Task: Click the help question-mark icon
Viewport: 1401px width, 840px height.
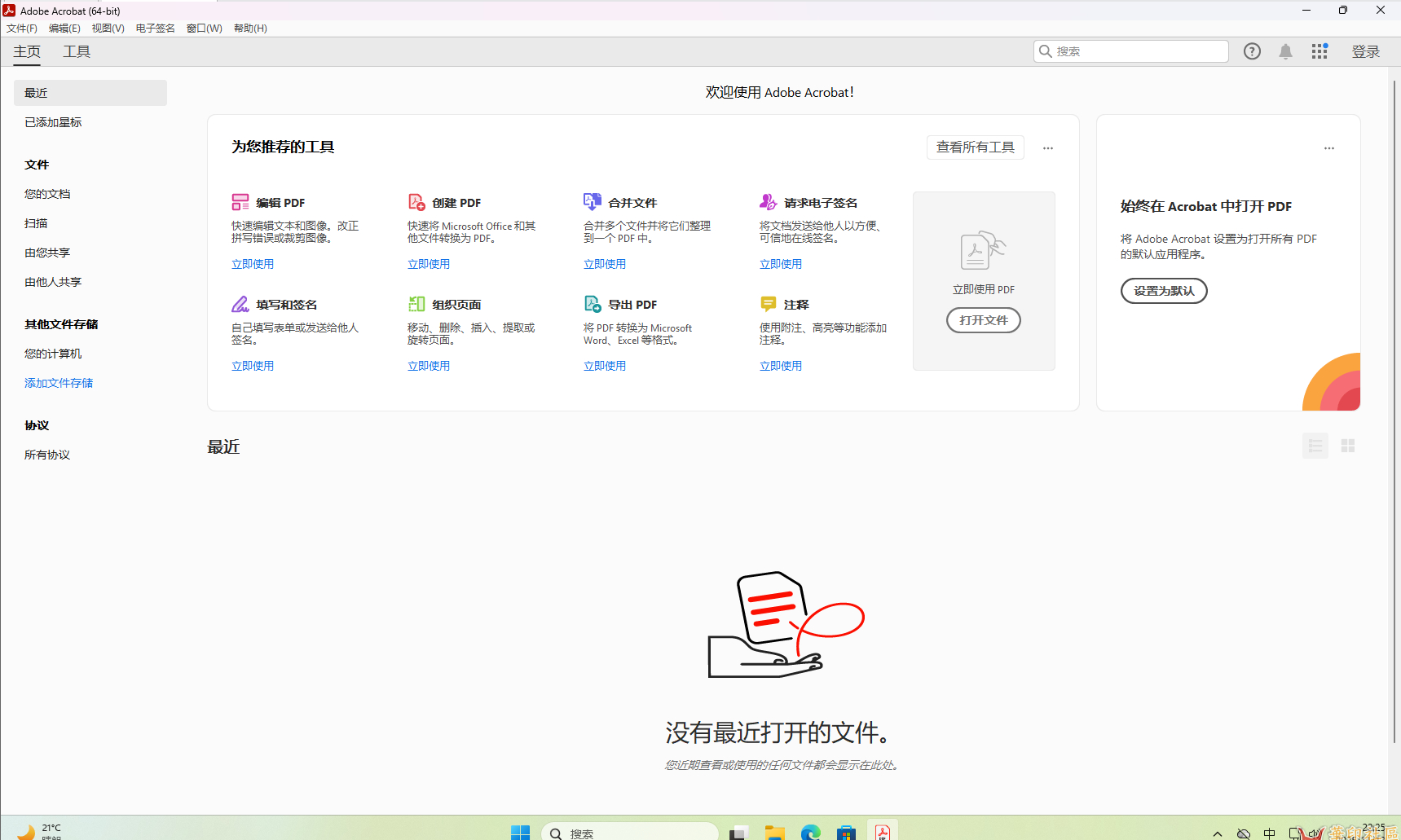Action: [x=1252, y=51]
